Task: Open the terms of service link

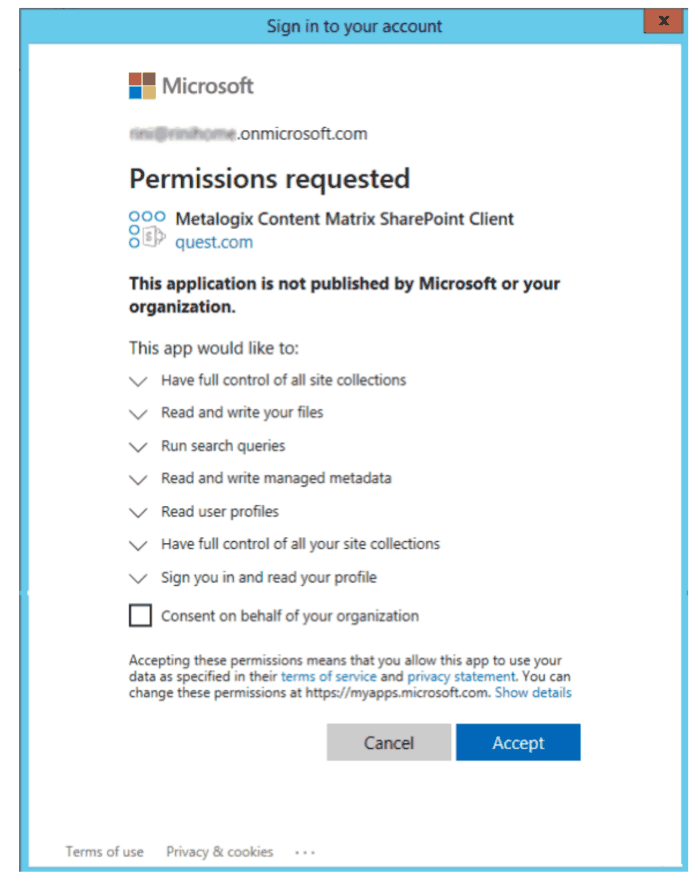Action: tap(328, 676)
